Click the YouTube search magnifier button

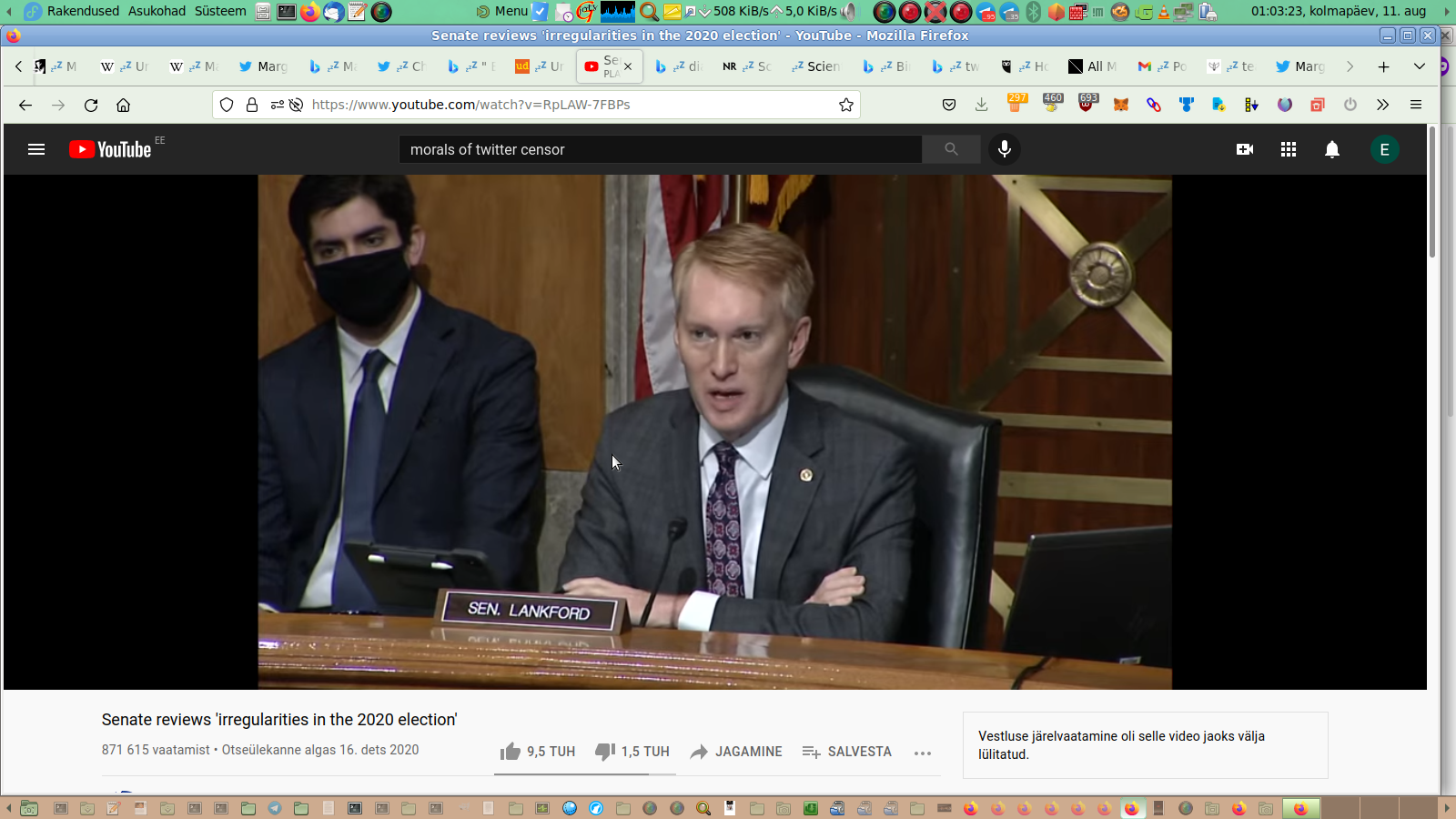coord(951,149)
